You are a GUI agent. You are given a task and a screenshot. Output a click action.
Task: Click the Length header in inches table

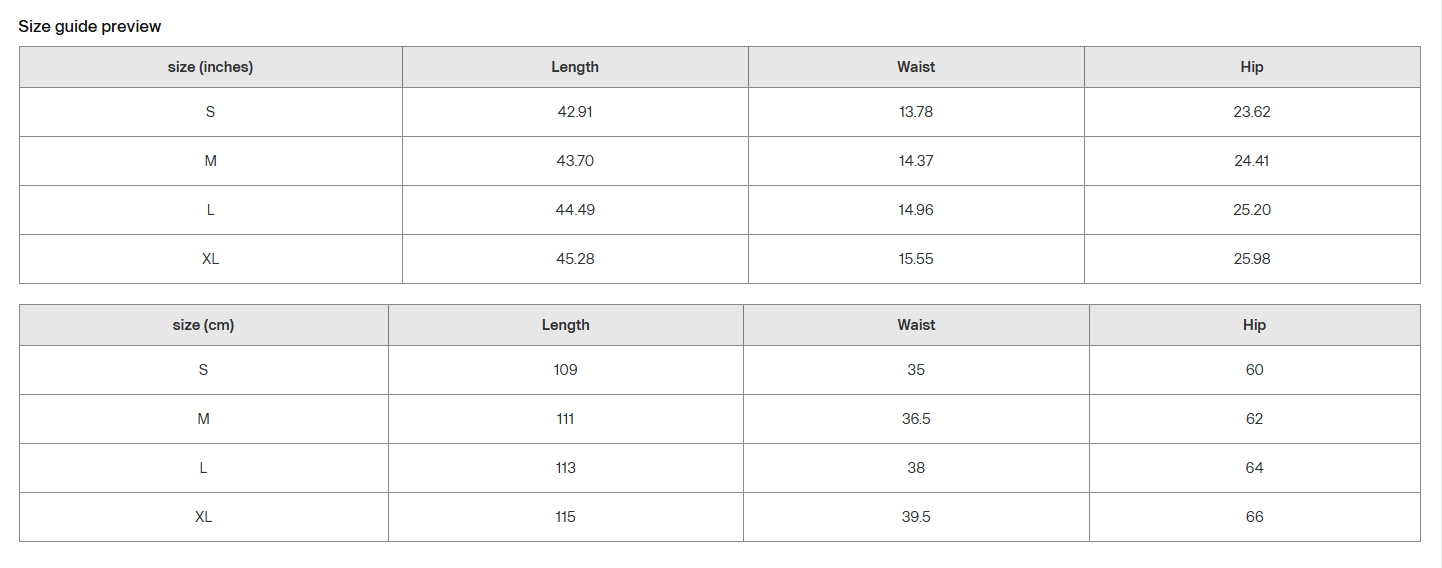(575, 67)
